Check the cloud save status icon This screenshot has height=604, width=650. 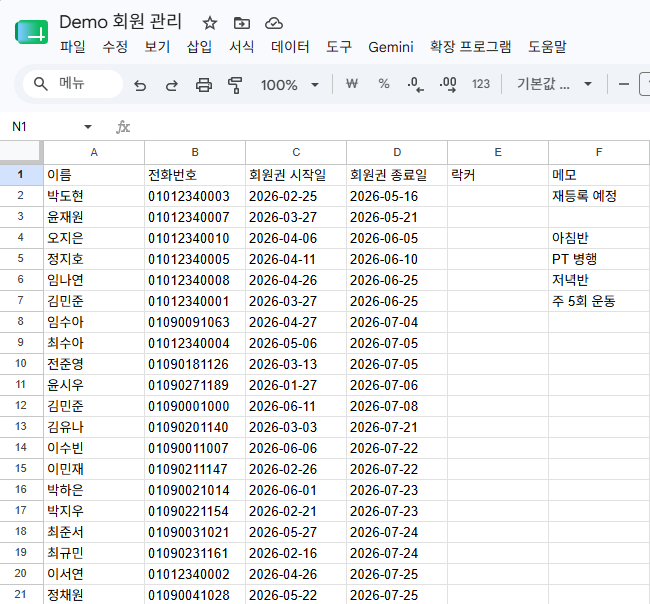274,23
